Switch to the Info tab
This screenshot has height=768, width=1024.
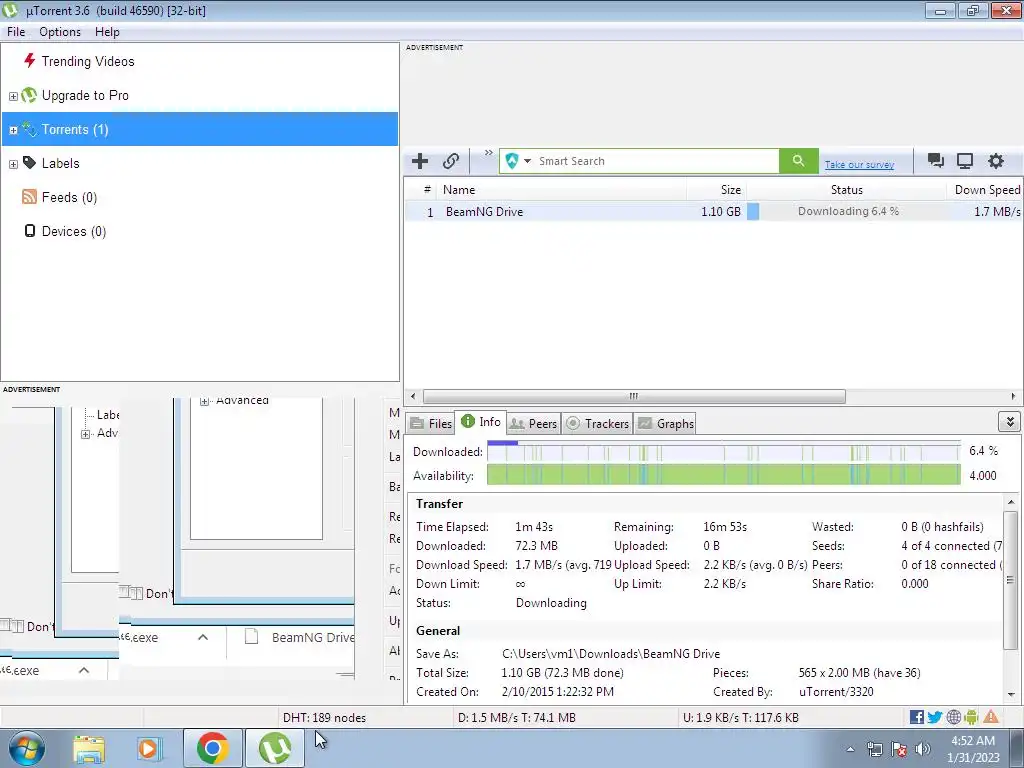click(x=481, y=422)
